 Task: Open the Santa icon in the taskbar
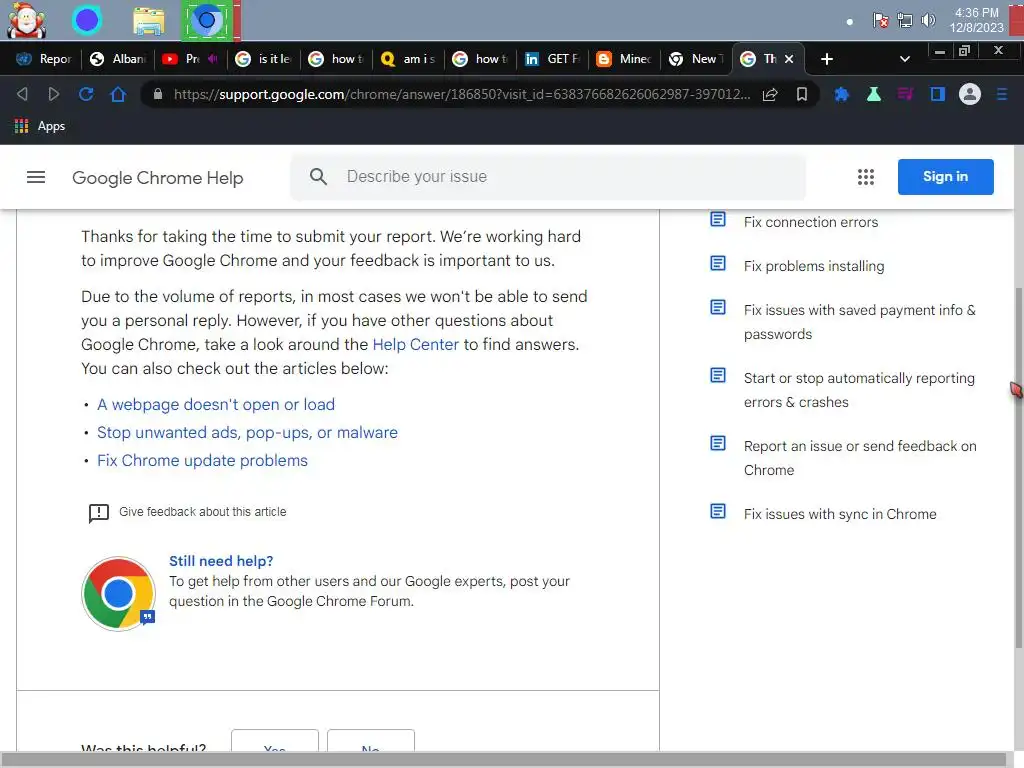(26, 20)
